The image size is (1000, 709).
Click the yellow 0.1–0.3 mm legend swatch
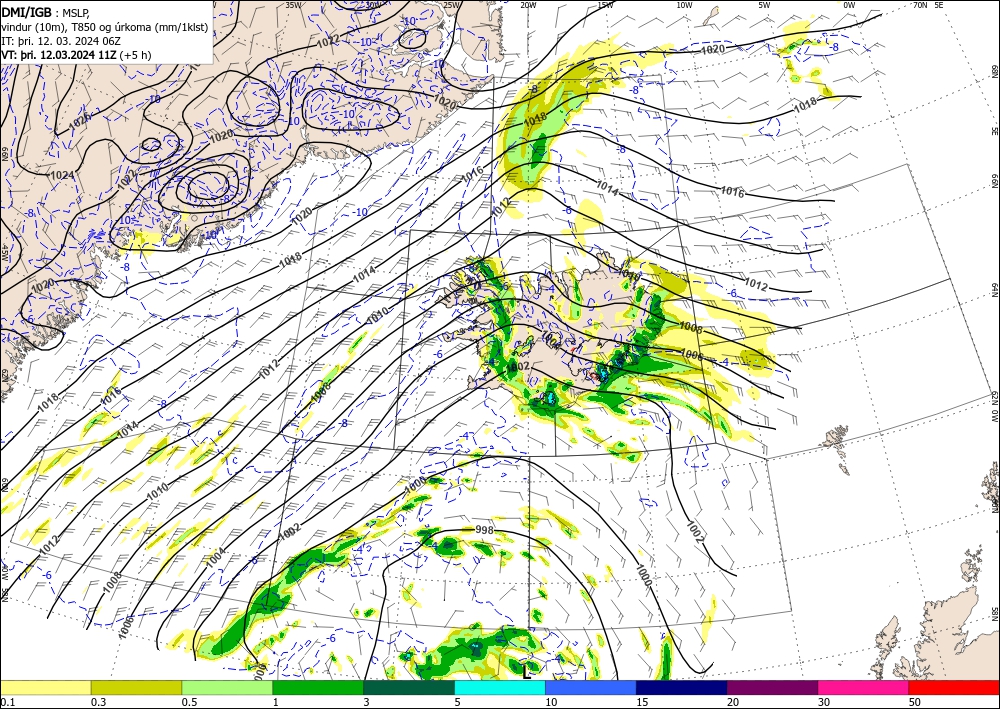click(x=45, y=687)
